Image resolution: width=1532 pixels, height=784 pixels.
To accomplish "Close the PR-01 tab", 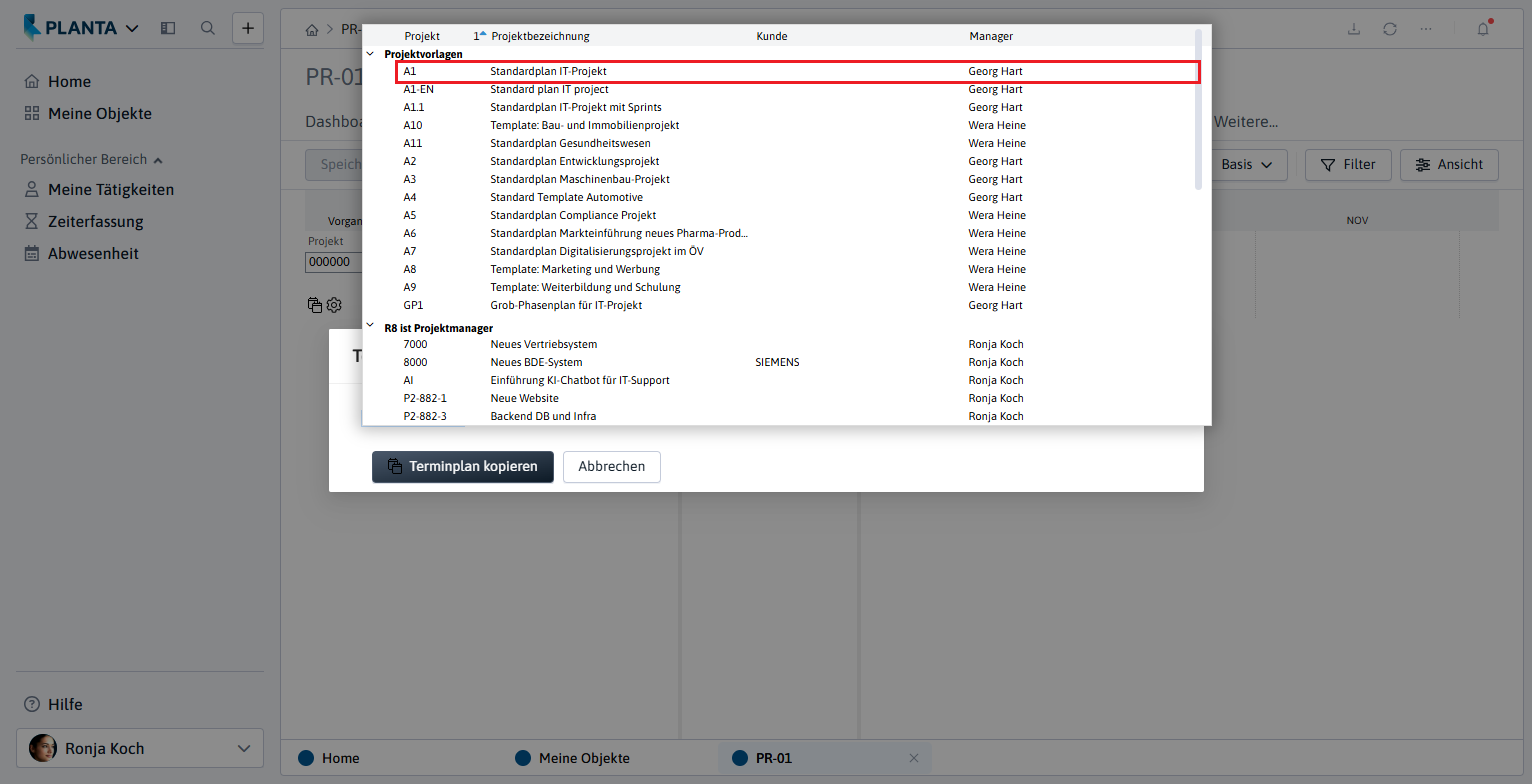I will (913, 758).
